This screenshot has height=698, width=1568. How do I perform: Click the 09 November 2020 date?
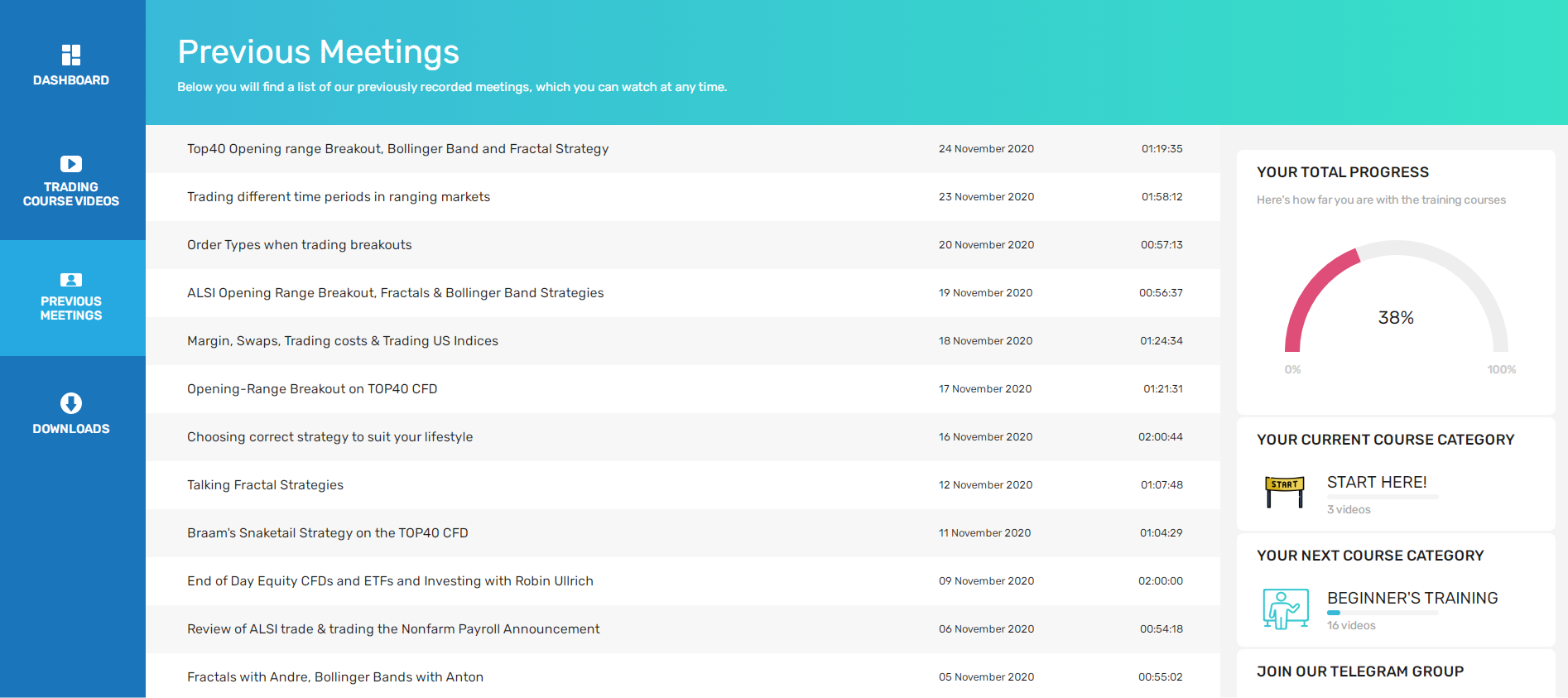click(x=986, y=581)
